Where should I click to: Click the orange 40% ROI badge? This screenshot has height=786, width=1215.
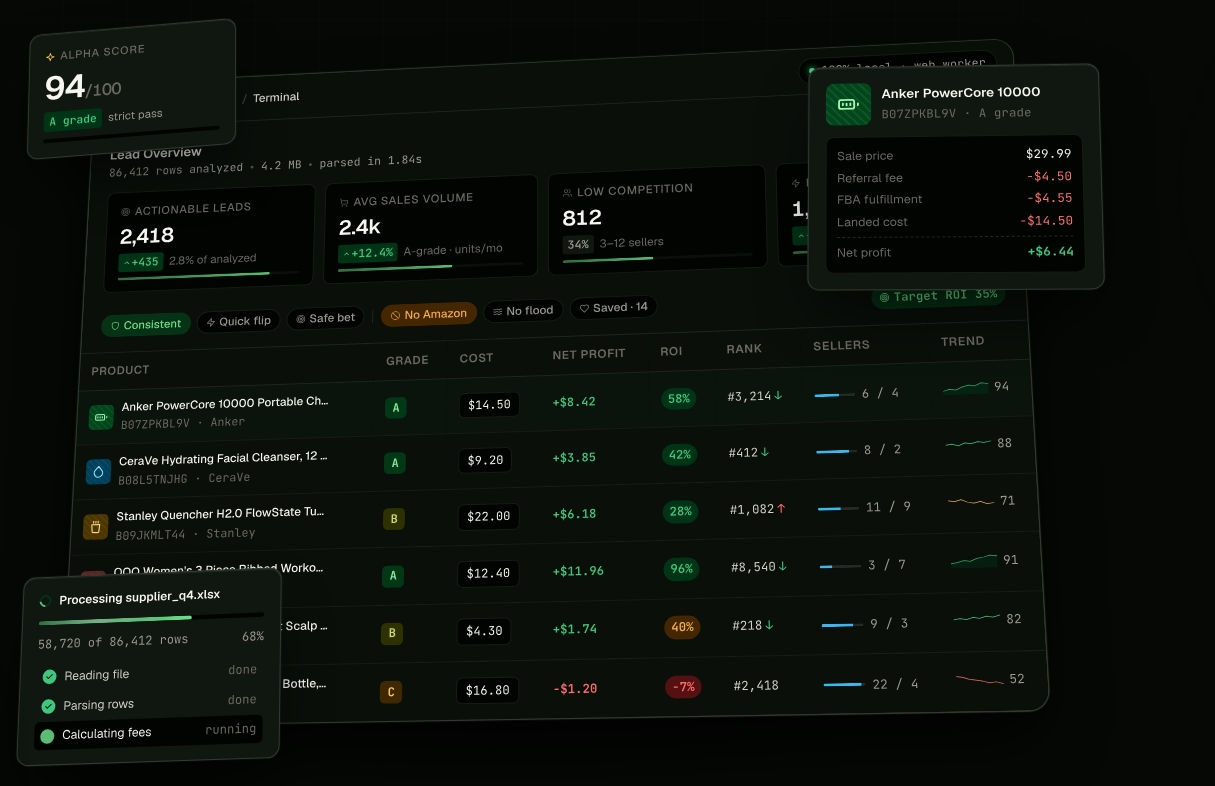click(682, 628)
